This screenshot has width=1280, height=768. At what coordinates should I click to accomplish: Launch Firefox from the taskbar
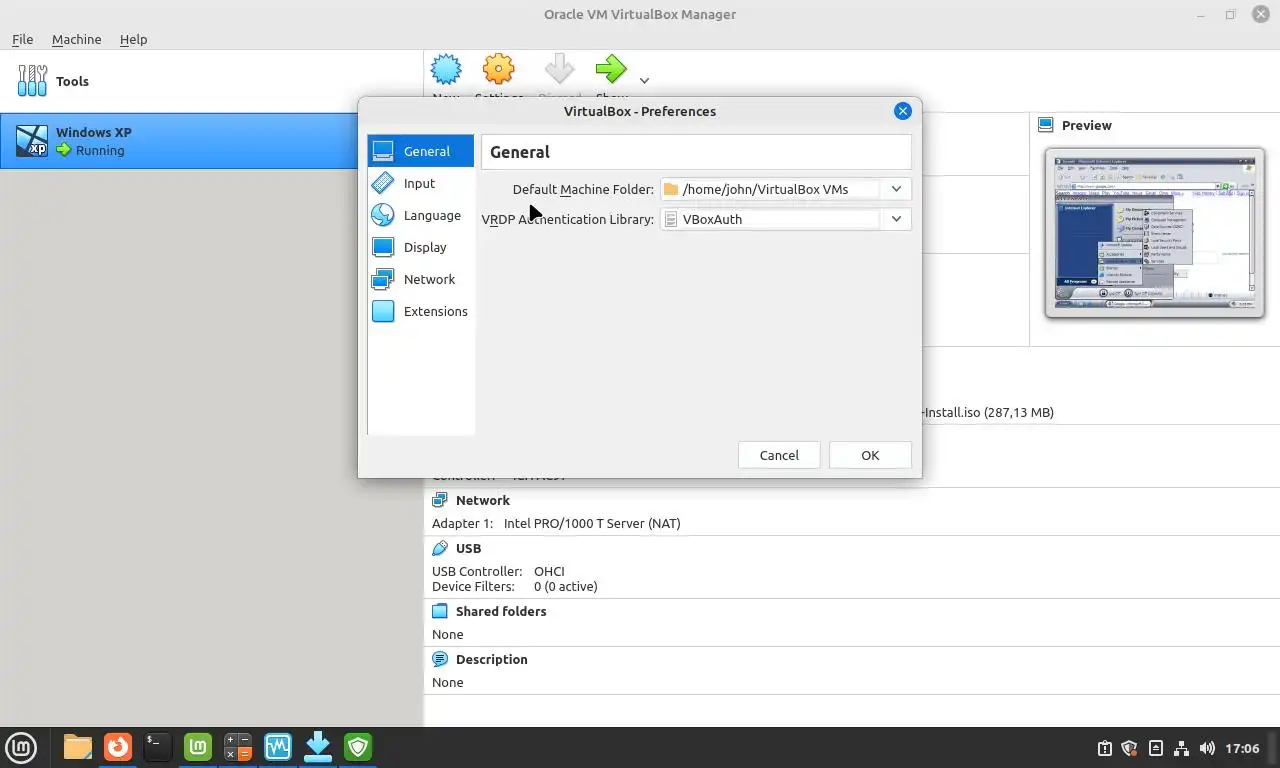pyautogui.click(x=118, y=747)
